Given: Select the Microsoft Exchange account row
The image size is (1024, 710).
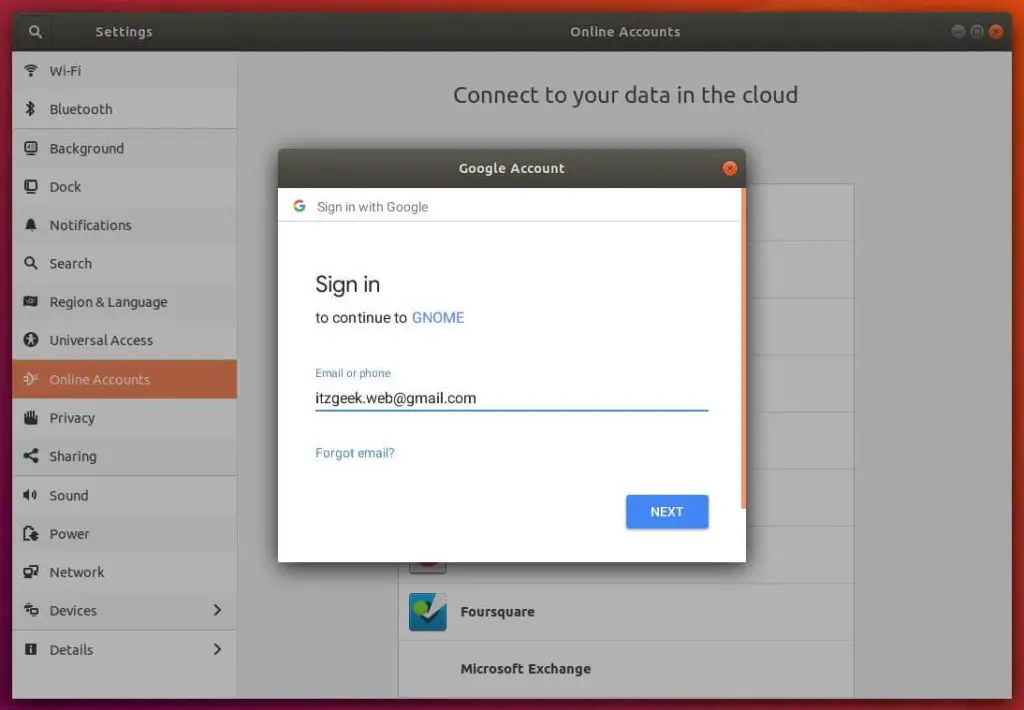Looking at the screenshot, I should coord(626,669).
